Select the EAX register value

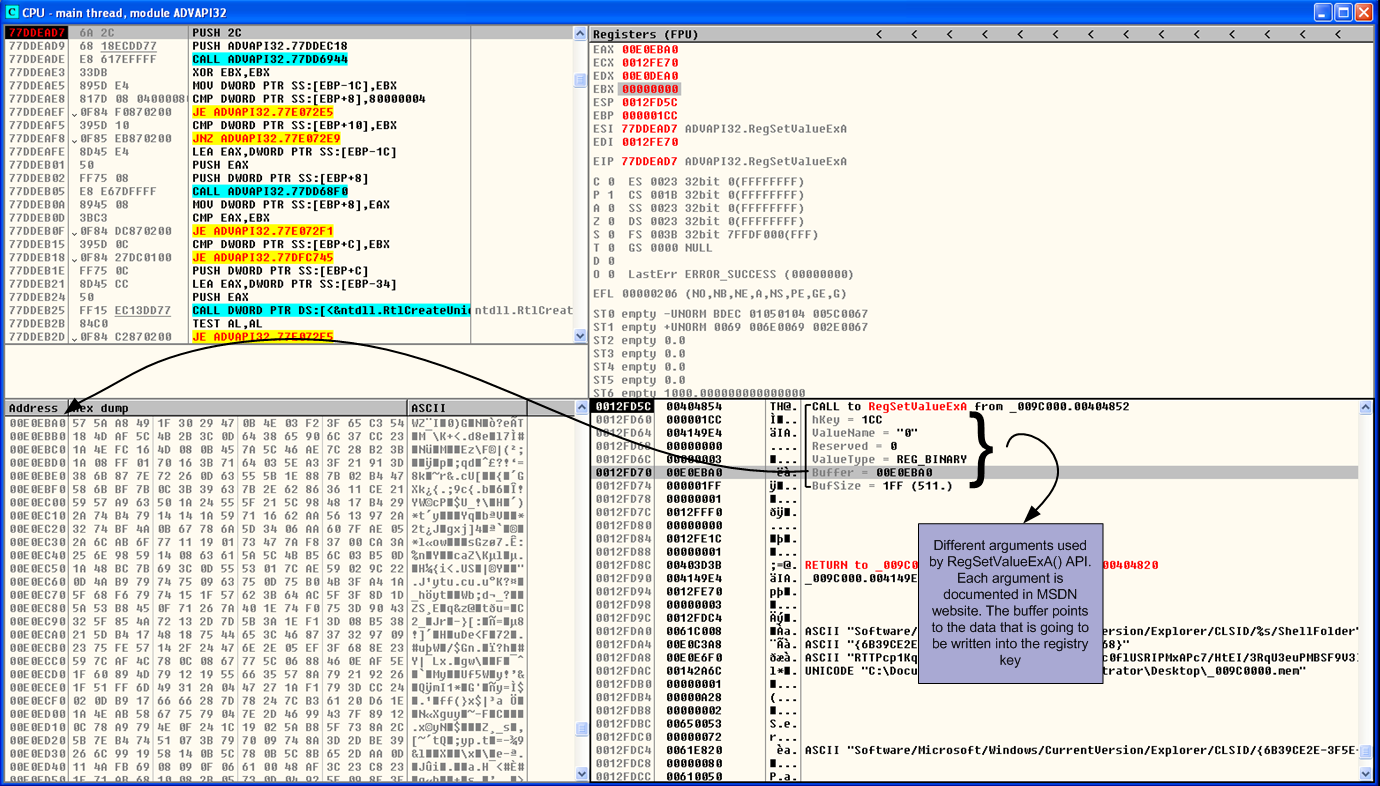pyautogui.click(x=650, y=49)
